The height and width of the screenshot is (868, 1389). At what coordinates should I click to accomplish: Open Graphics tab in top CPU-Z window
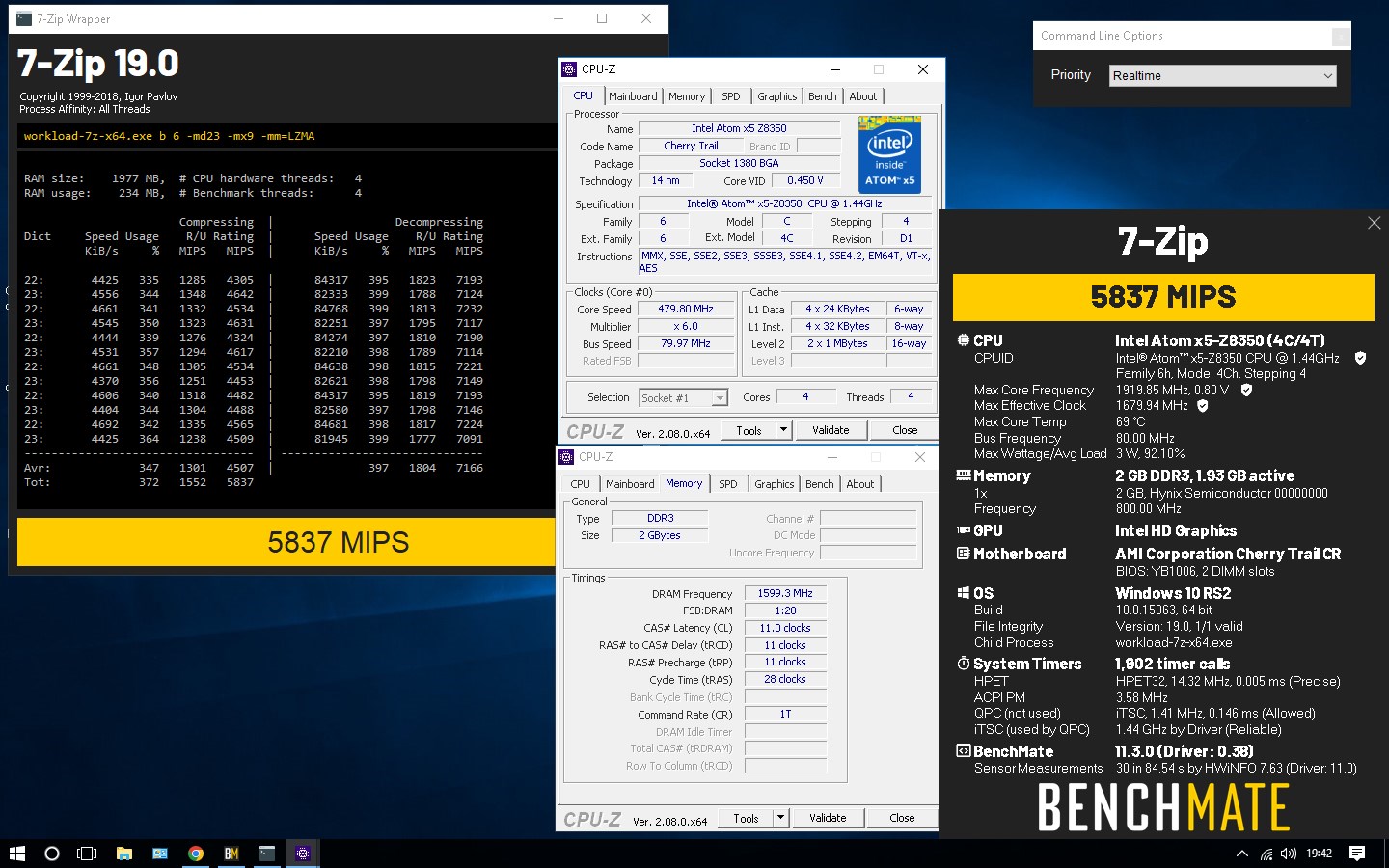(776, 96)
